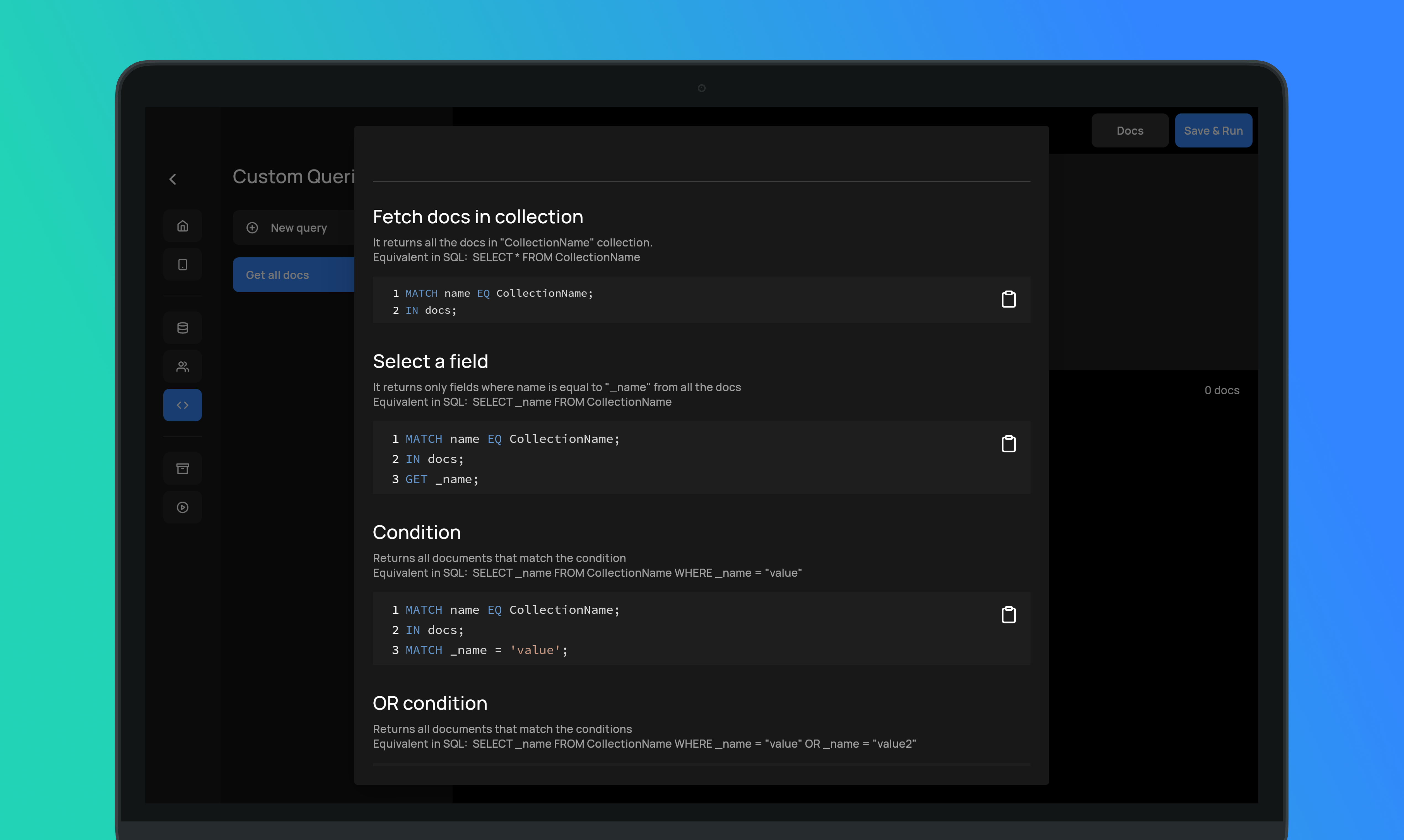Copy the Select a field code snippet
The image size is (1404, 840).
pos(1008,443)
